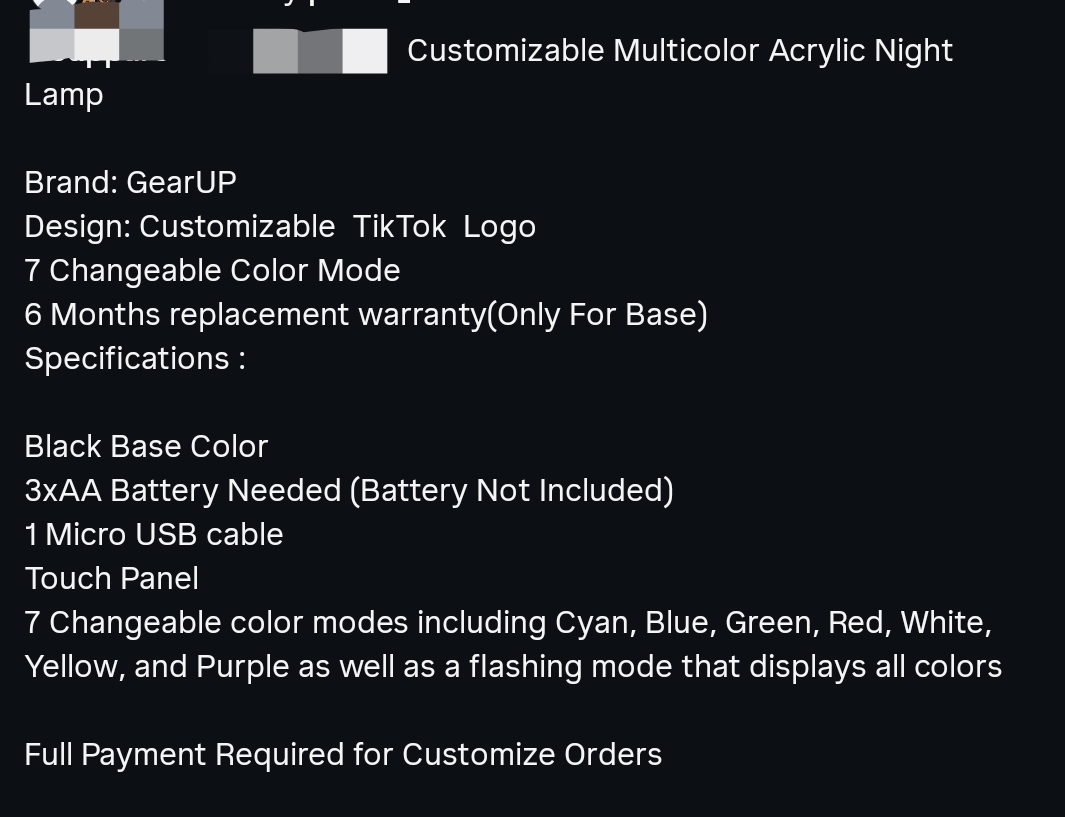This screenshot has width=1065, height=817.
Task: Click the Customizable Multicolor Acrylic Night title
Action: [680, 51]
